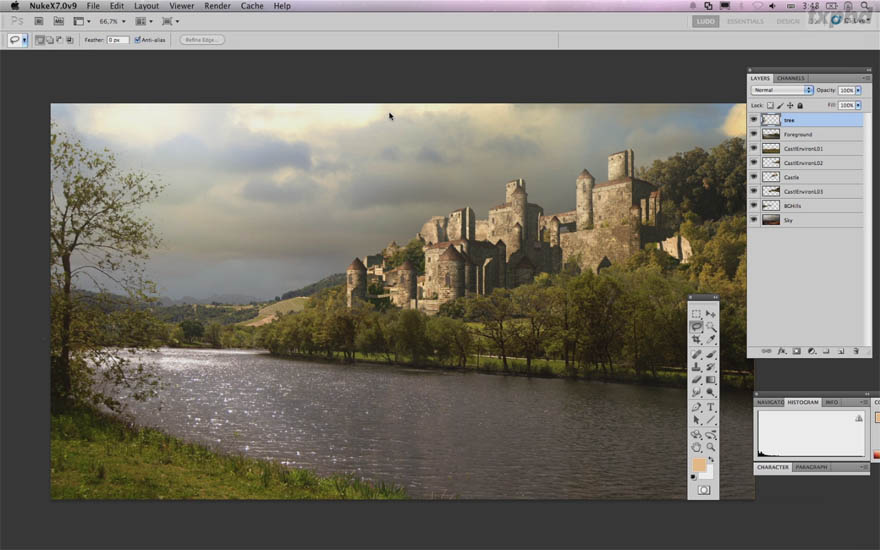Launch Mini Bridge from the application bar
This screenshot has width=880, height=550.
58,21
